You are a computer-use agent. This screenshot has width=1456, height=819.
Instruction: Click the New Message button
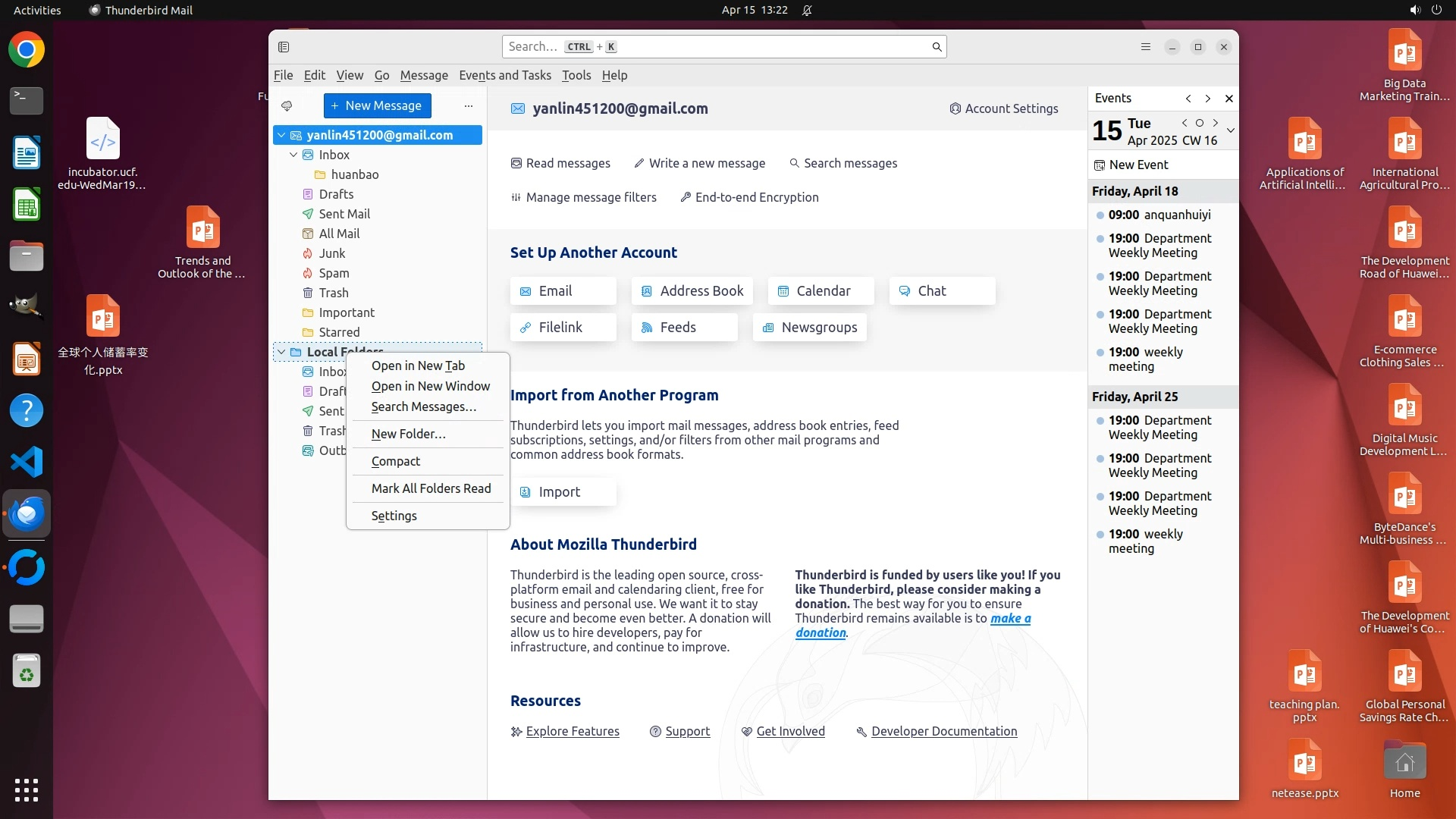pos(377,106)
